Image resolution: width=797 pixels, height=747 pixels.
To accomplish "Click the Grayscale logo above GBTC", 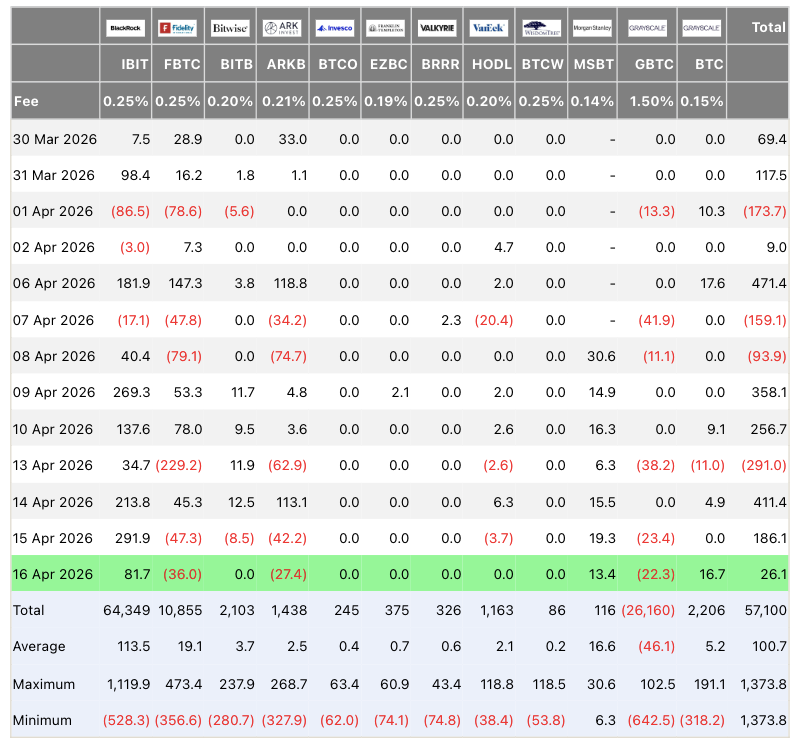I will pos(648,29).
